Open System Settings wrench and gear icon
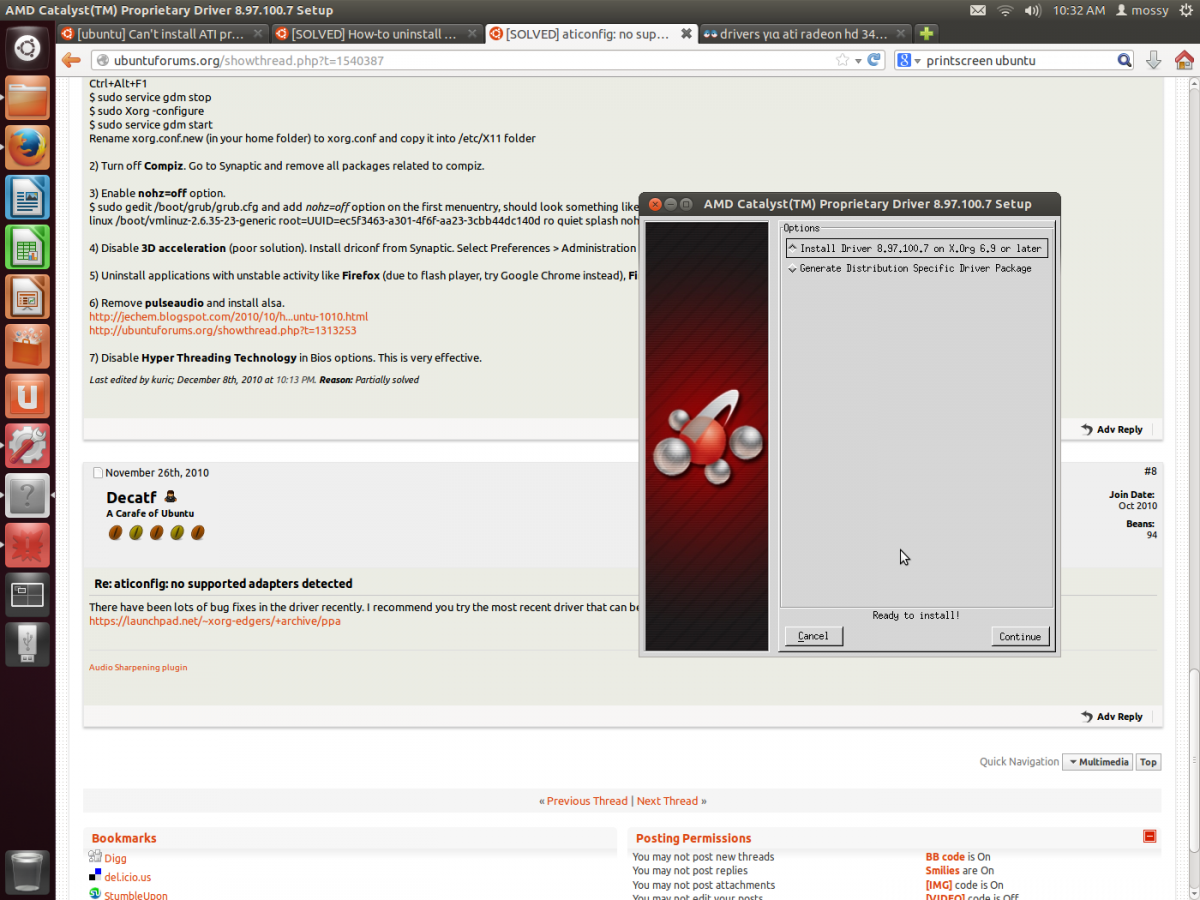The image size is (1200, 900). [27, 446]
